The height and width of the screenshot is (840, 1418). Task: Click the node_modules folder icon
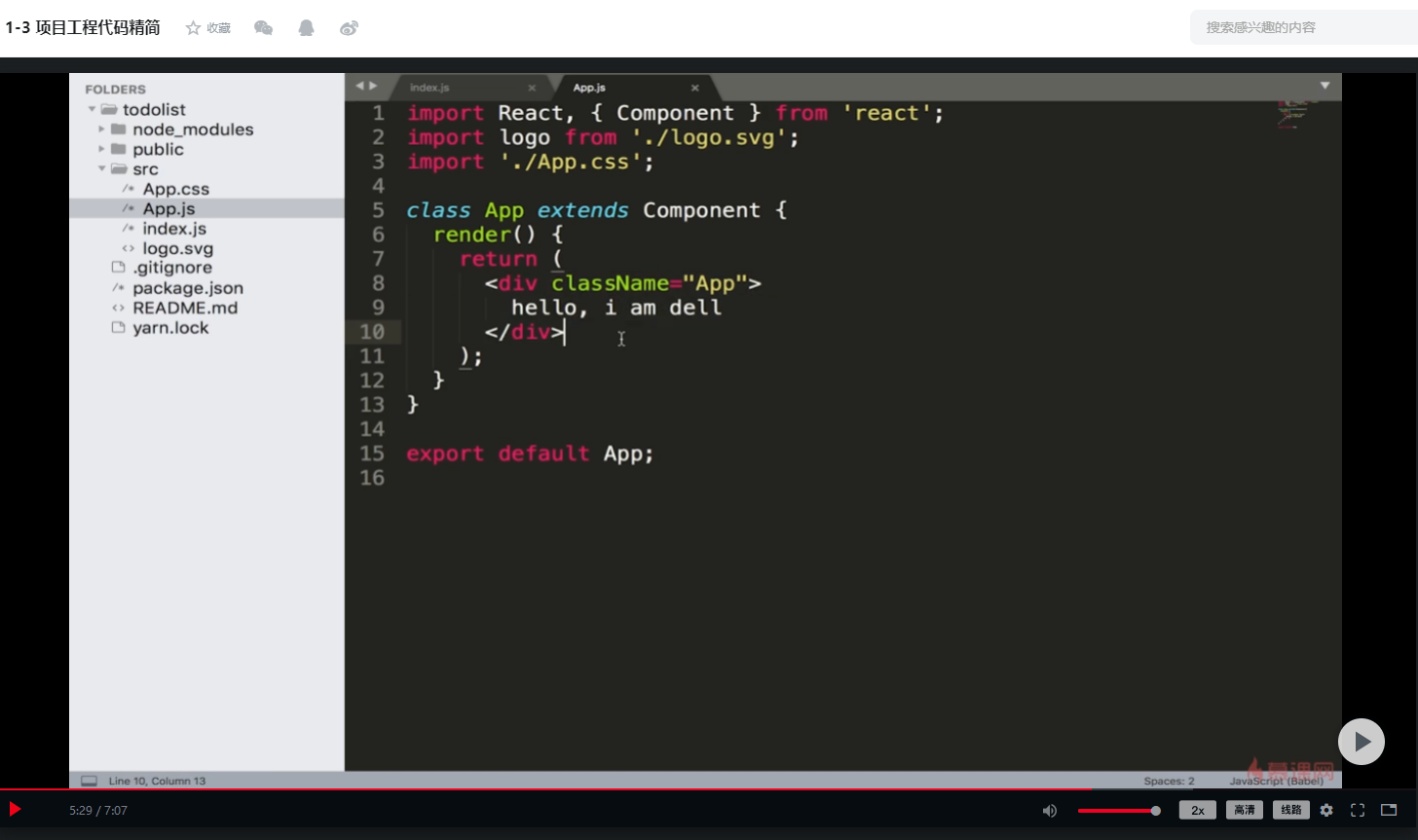pos(118,128)
